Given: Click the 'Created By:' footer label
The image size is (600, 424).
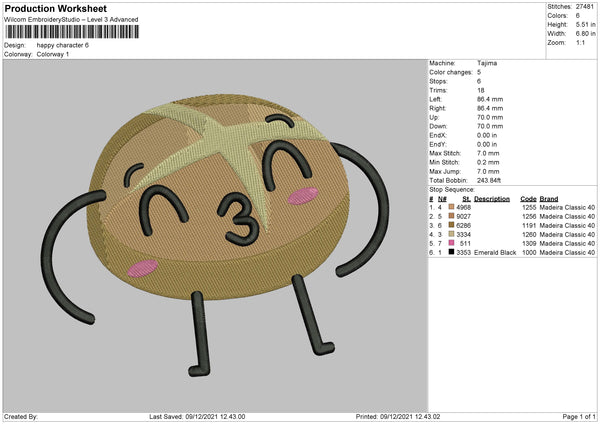Looking at the screenshot, I should click(21, 417).
